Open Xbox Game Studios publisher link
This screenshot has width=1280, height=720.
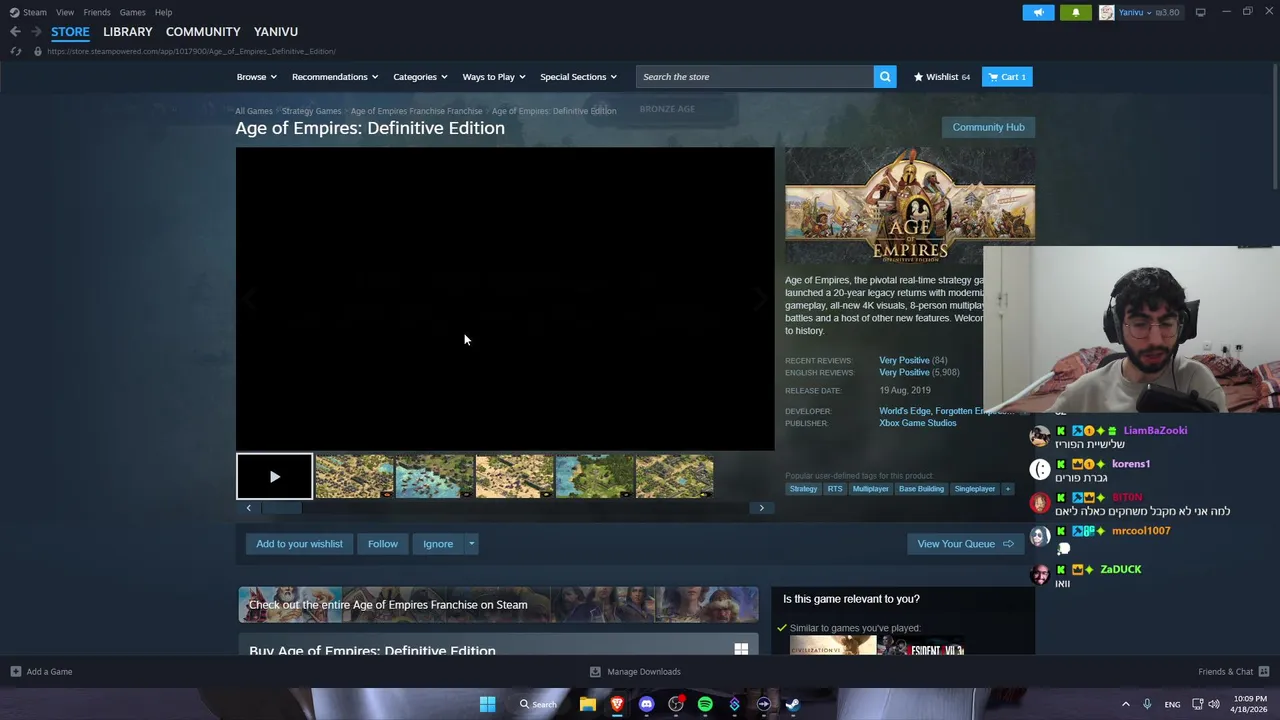click(917, 423)
